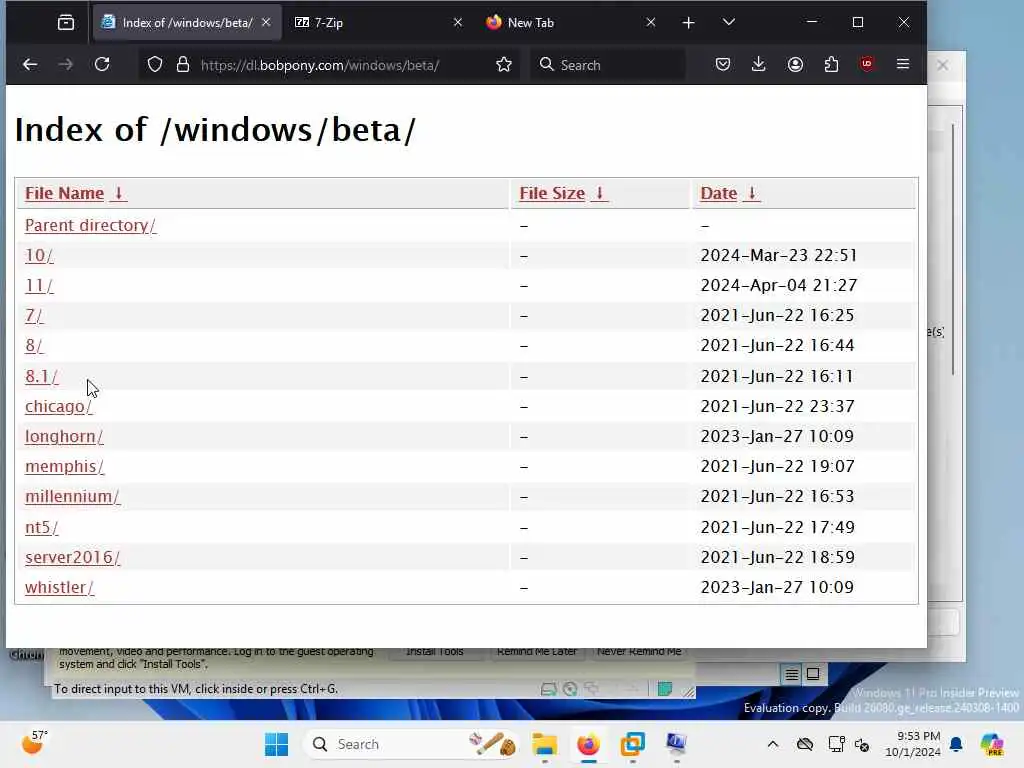Open the 11/ folder
The width and height of the screenshot is (1024, 768).
click(x=39, y=285)
